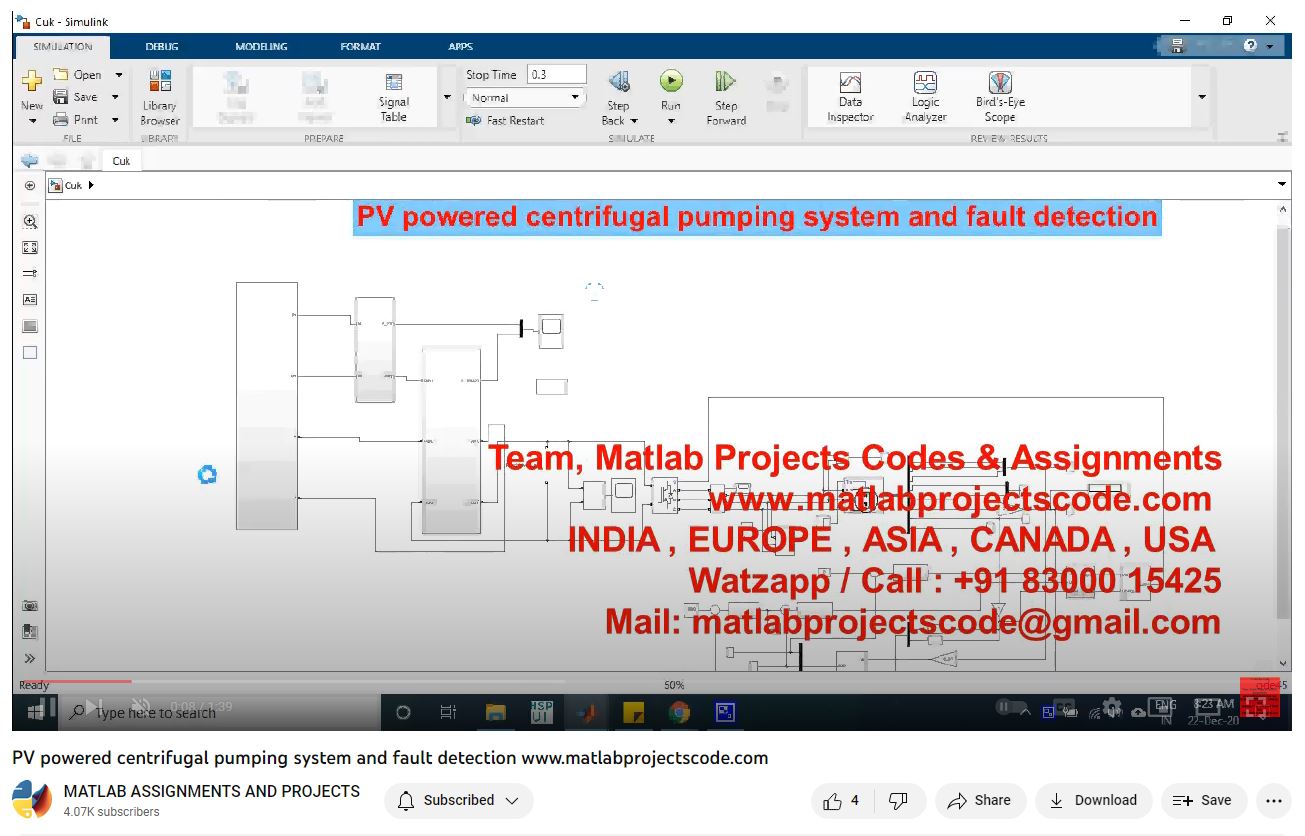Click the zoom tool in left palette

point(30,222)
